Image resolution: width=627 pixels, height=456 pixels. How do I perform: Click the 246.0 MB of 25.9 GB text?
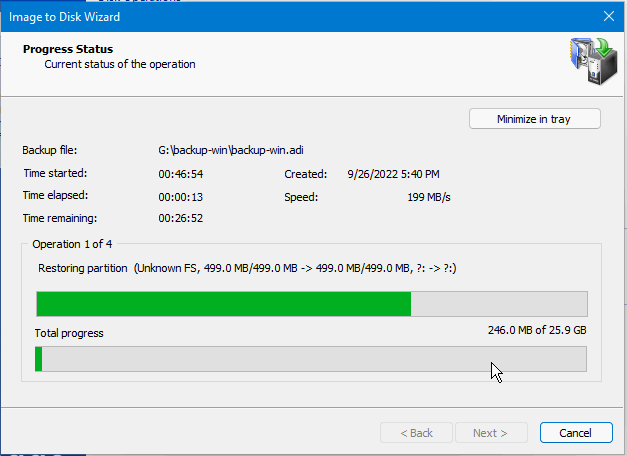tap(537, 330)
